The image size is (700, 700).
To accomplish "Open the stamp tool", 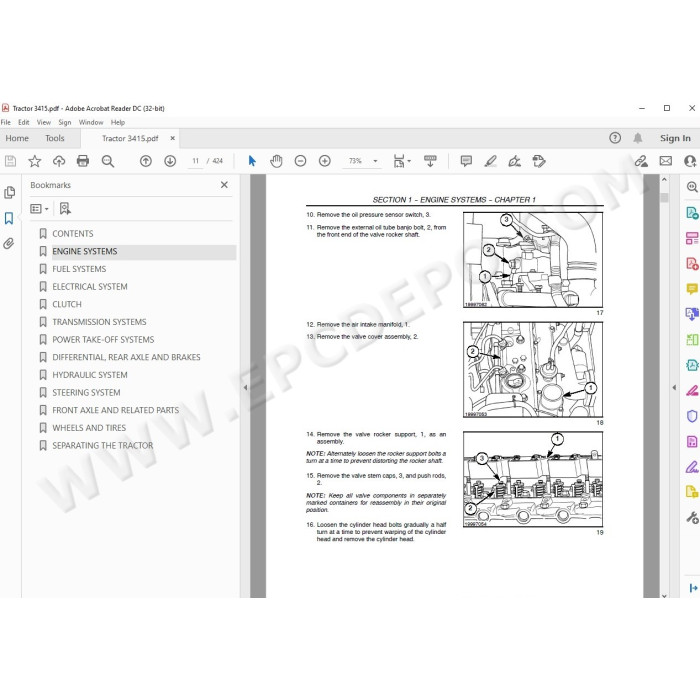I will [x=539, y=161].
